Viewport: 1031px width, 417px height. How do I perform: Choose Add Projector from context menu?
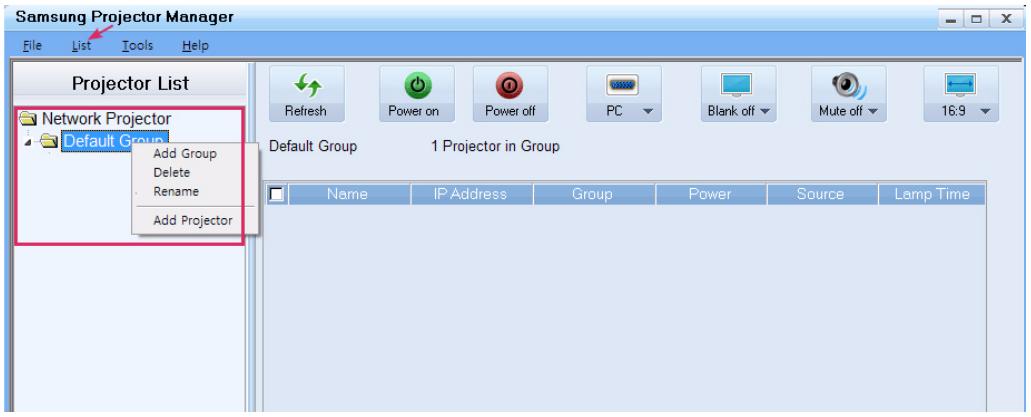(x=194, y=220)
